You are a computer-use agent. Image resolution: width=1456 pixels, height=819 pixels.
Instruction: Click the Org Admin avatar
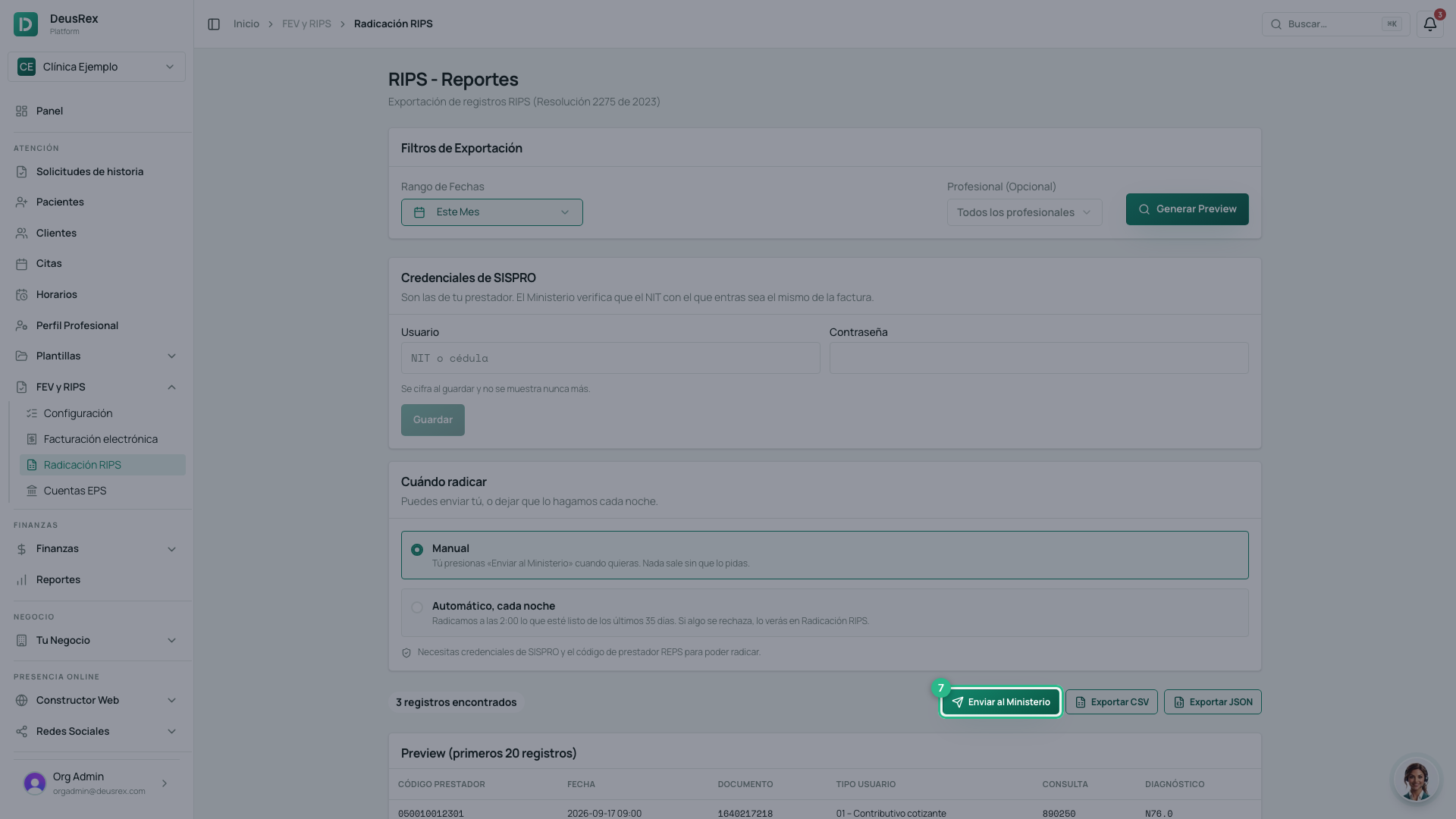coord(35,783)
